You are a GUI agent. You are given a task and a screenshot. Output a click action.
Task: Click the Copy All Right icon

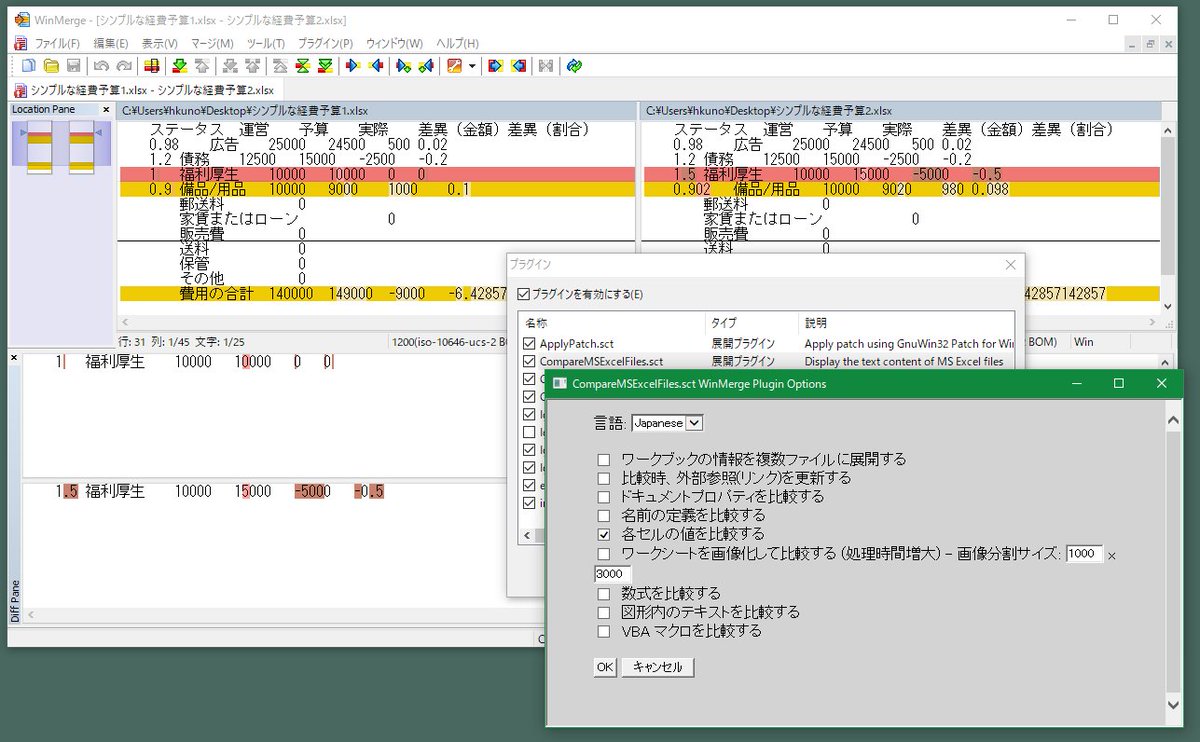tap(494, 66)
